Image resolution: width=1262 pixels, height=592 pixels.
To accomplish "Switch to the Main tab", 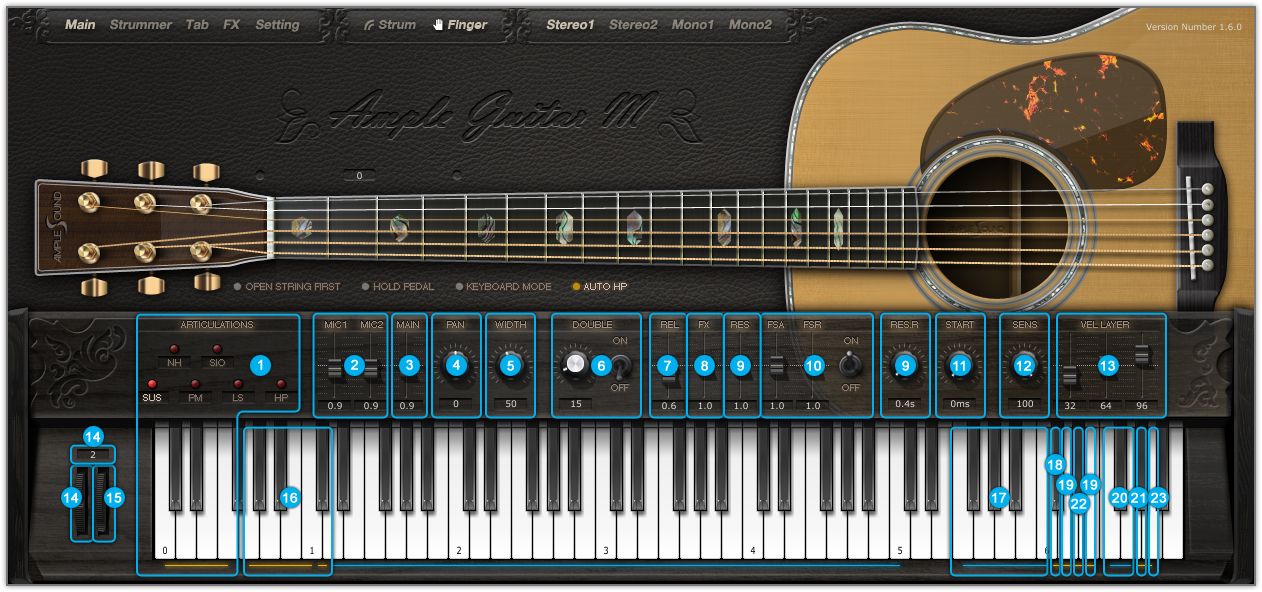I will click(80, 25).
